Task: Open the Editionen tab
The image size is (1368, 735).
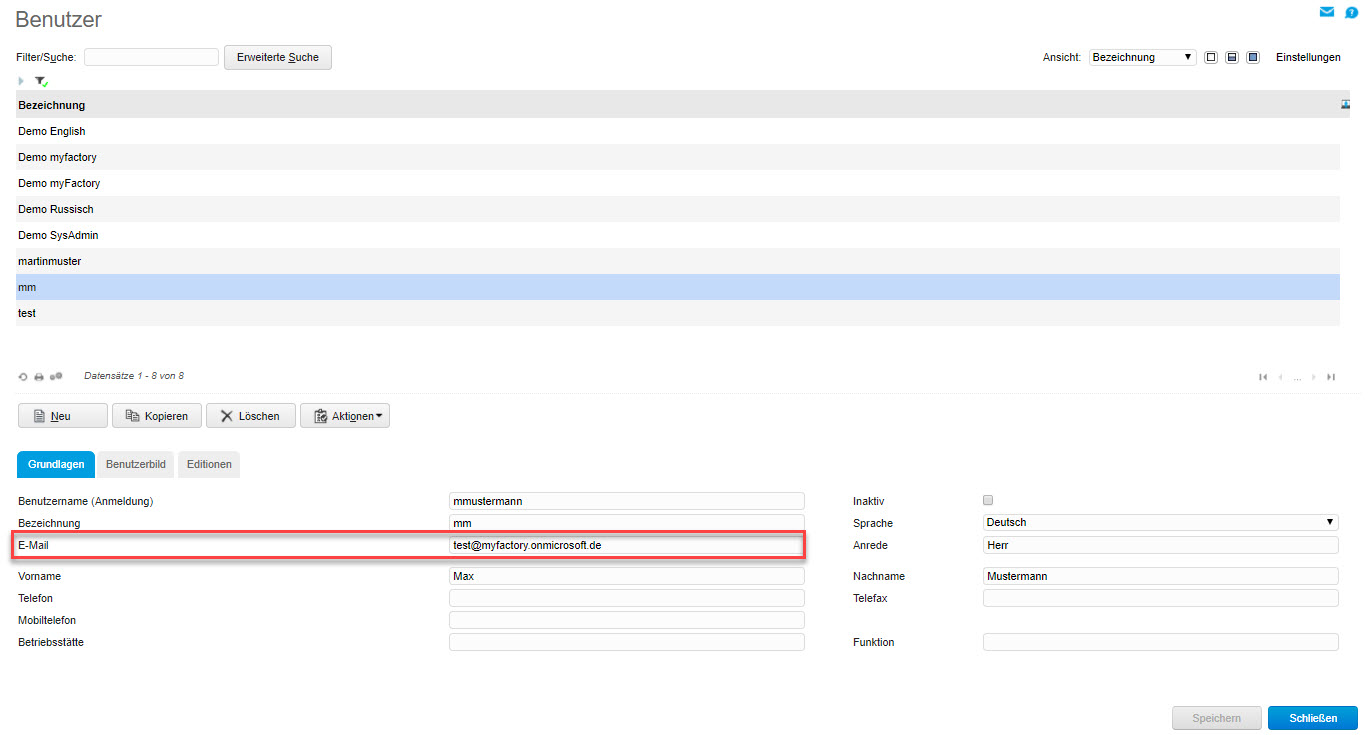Action: 209,465
